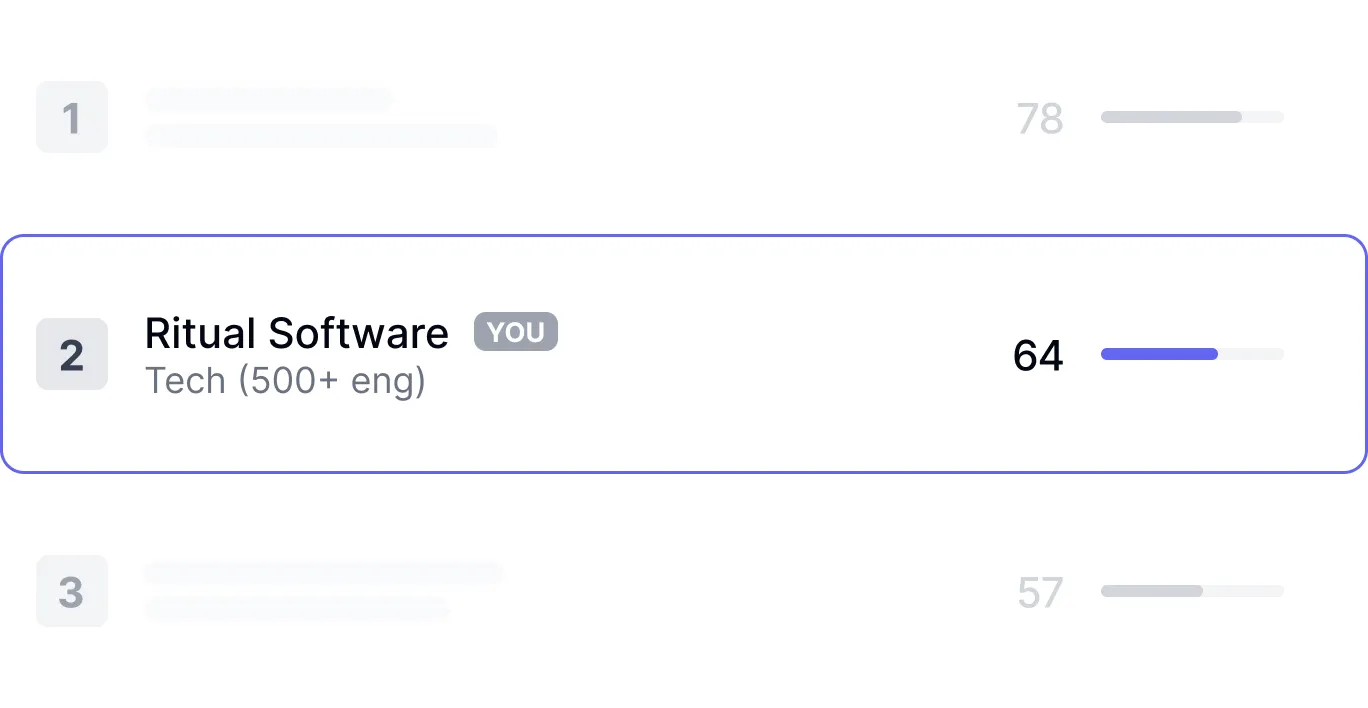Click the third-place placeholder name line

point(324,573)
